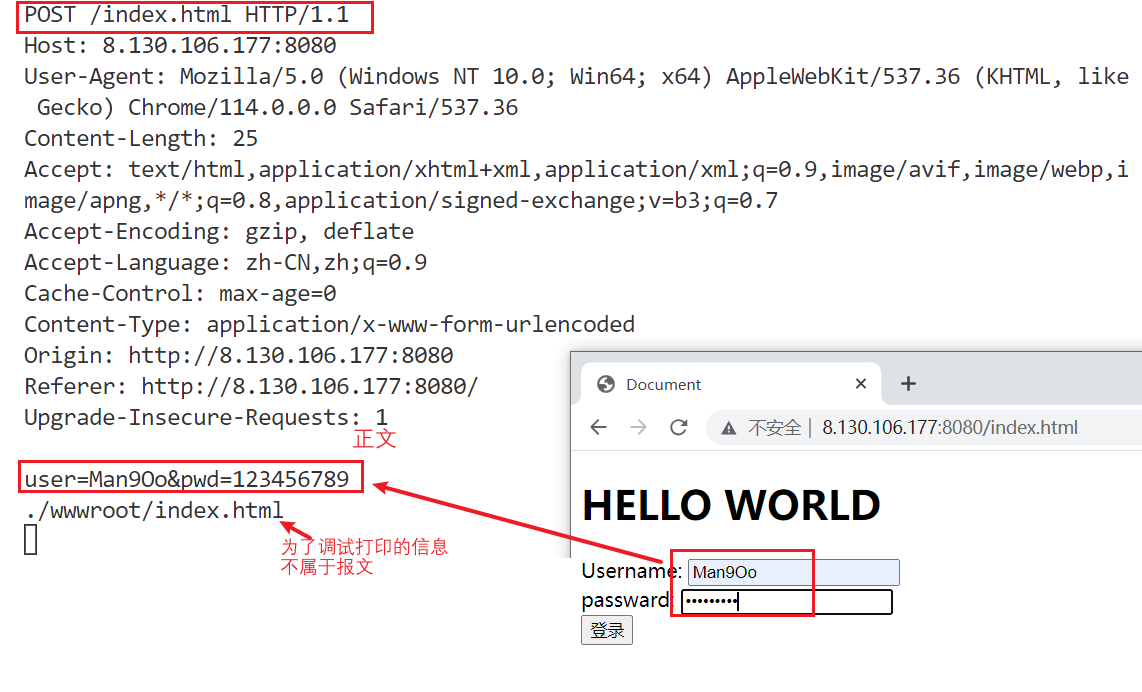Click the 不安全 security label
Screen dimensions: 1142x692
[x=774, y=428]
